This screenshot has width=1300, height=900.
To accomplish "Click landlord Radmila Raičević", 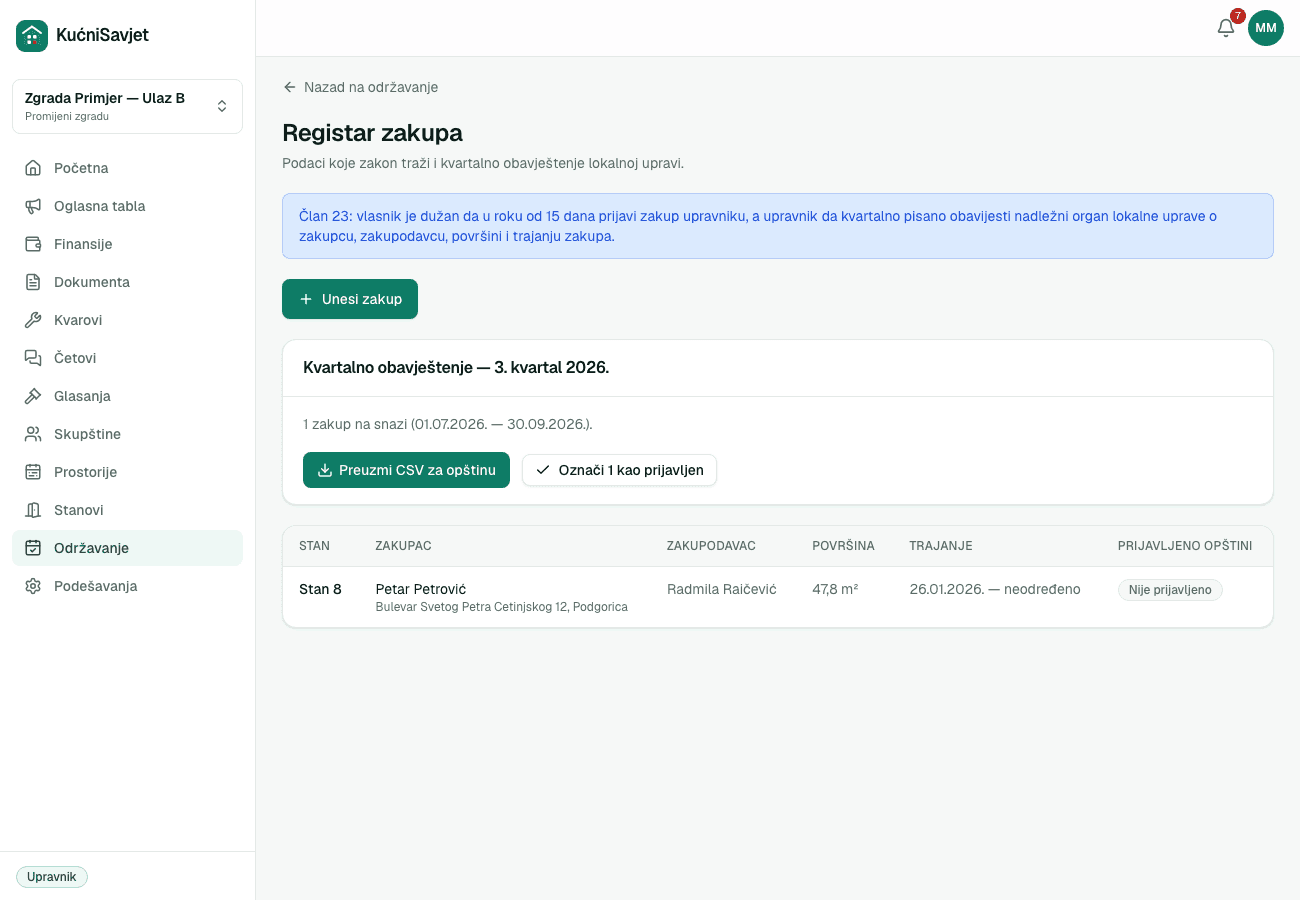I will [x=722, y=589].
